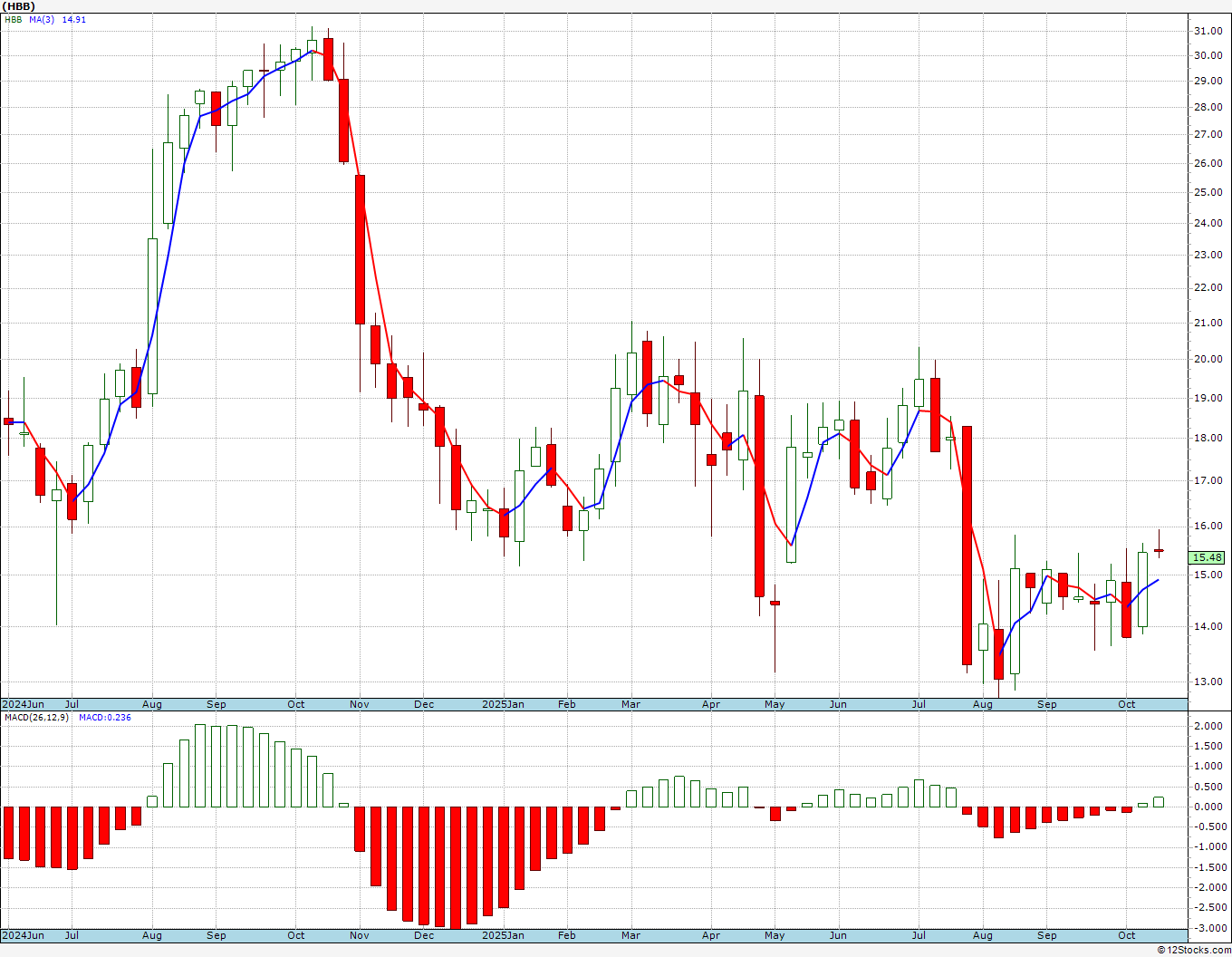Viewport: 1232px width, 957px height.
Task: Click the tall red candlestick in late October 2024
Action: point(360,249)
